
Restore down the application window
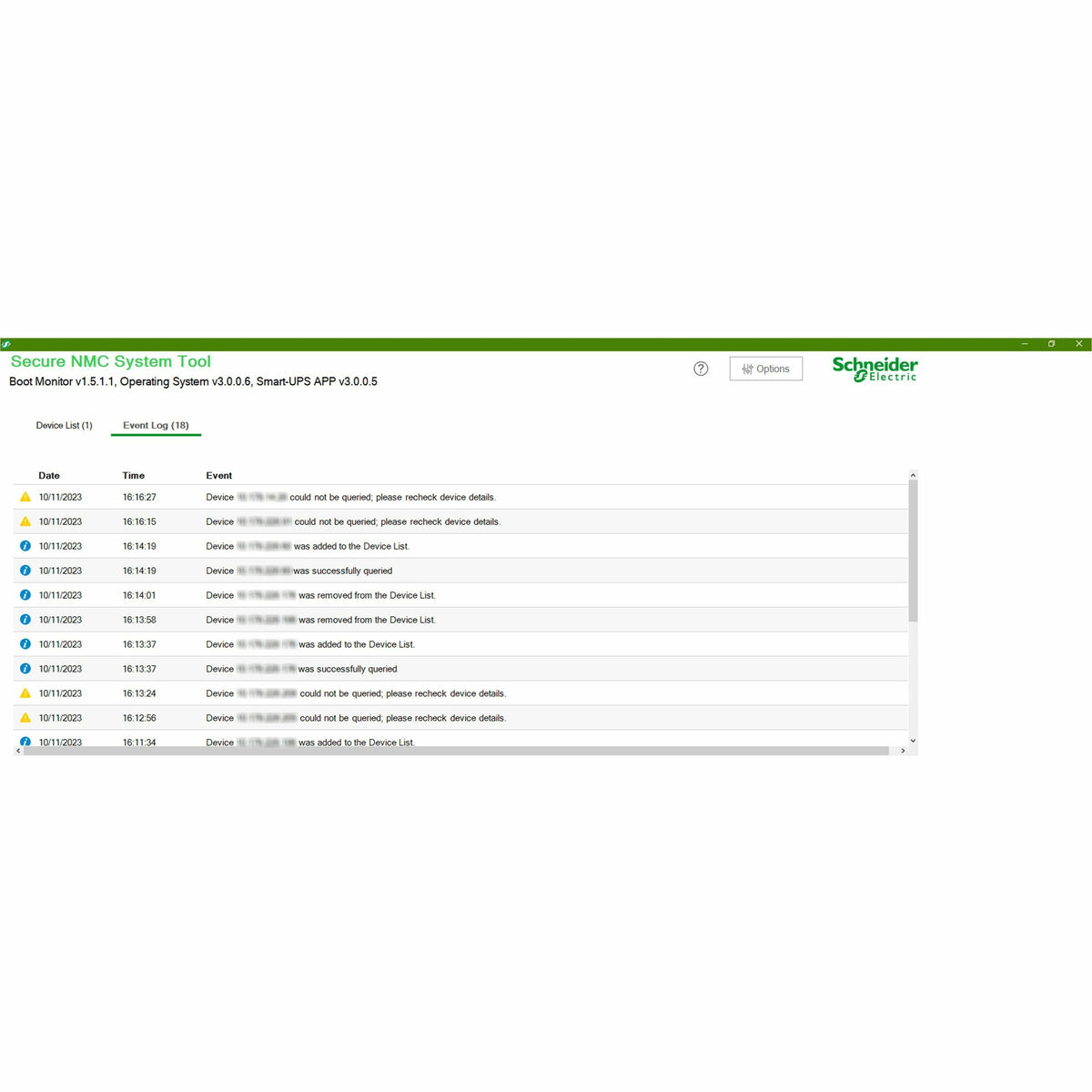click(1051, 344)
